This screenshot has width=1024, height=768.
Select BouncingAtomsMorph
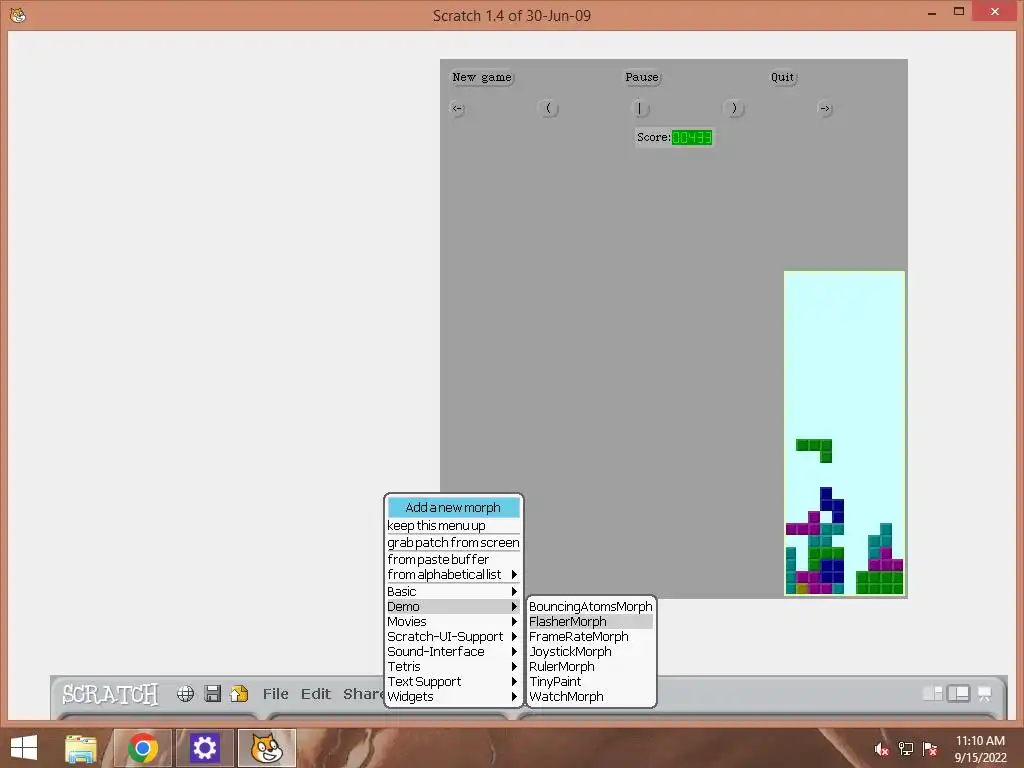click(x=590, y=607)
